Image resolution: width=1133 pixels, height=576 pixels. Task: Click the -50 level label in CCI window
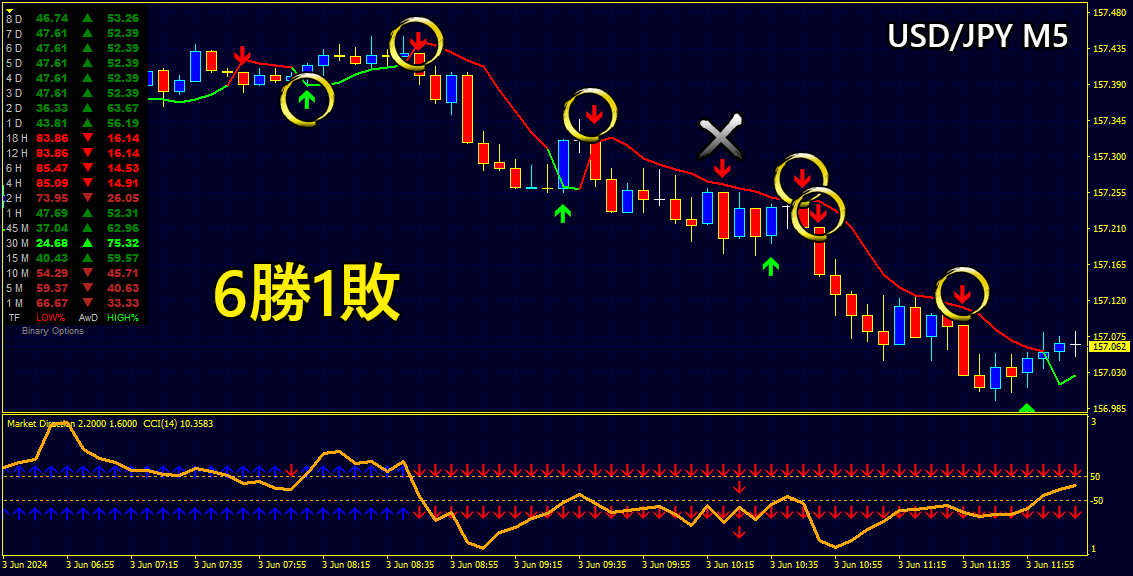click(x=1095, y=501)
